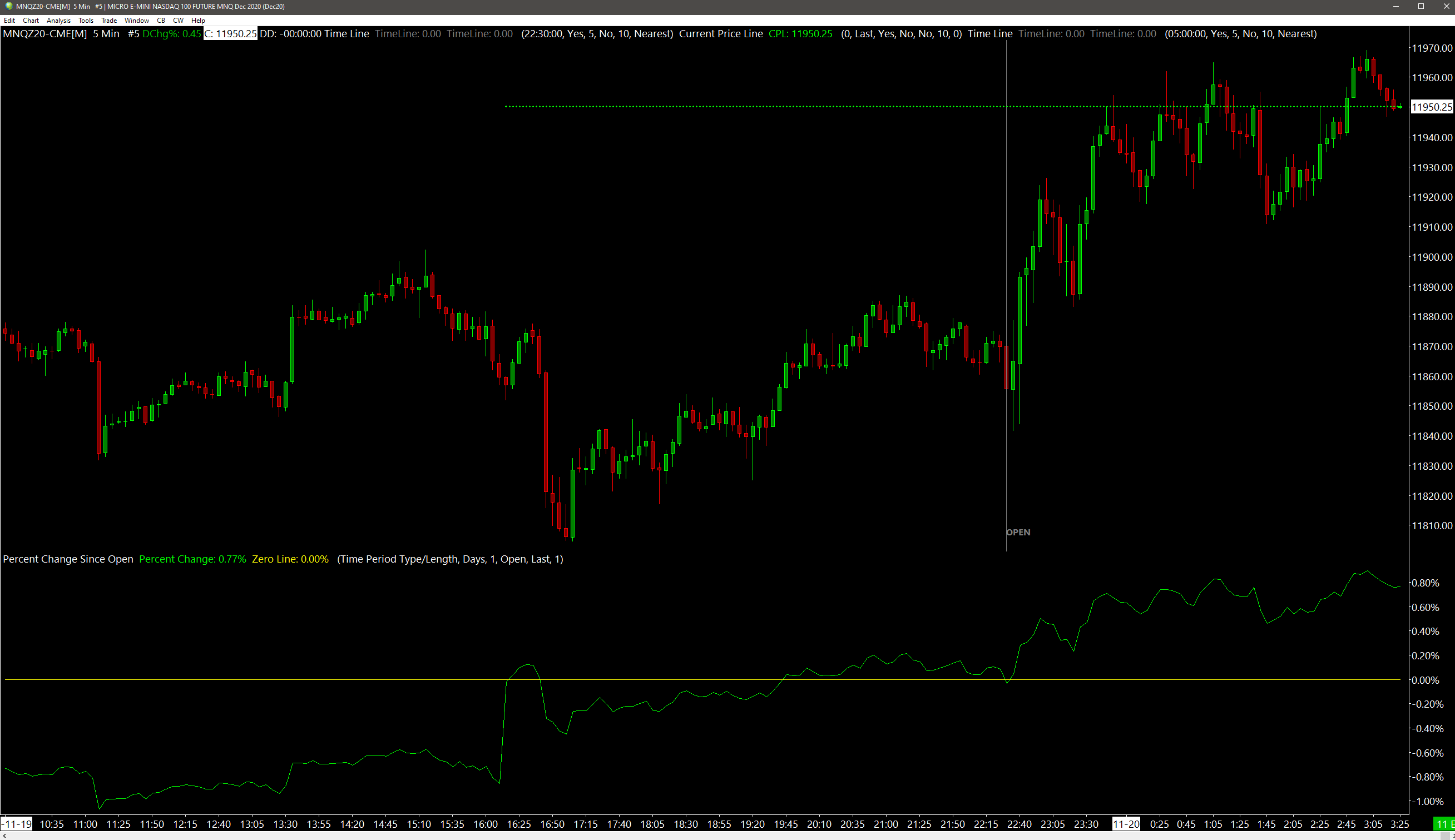The width and height of the screenshot is (1455, 840).
Task: Click the Percent Change Since Open study name
Action: point(68,559)
